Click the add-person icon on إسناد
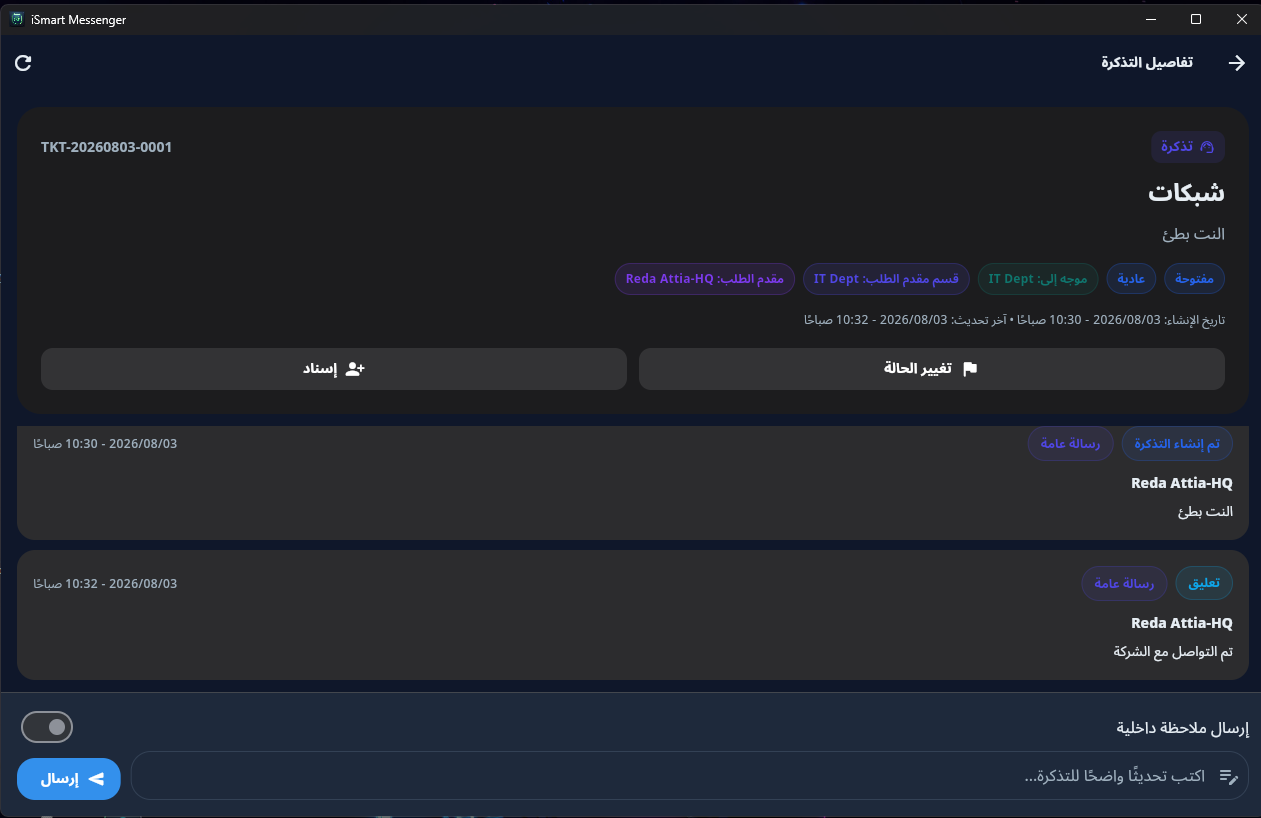Screen dimensions: 1261x818 pyautogui.click(x=355, y=369)
